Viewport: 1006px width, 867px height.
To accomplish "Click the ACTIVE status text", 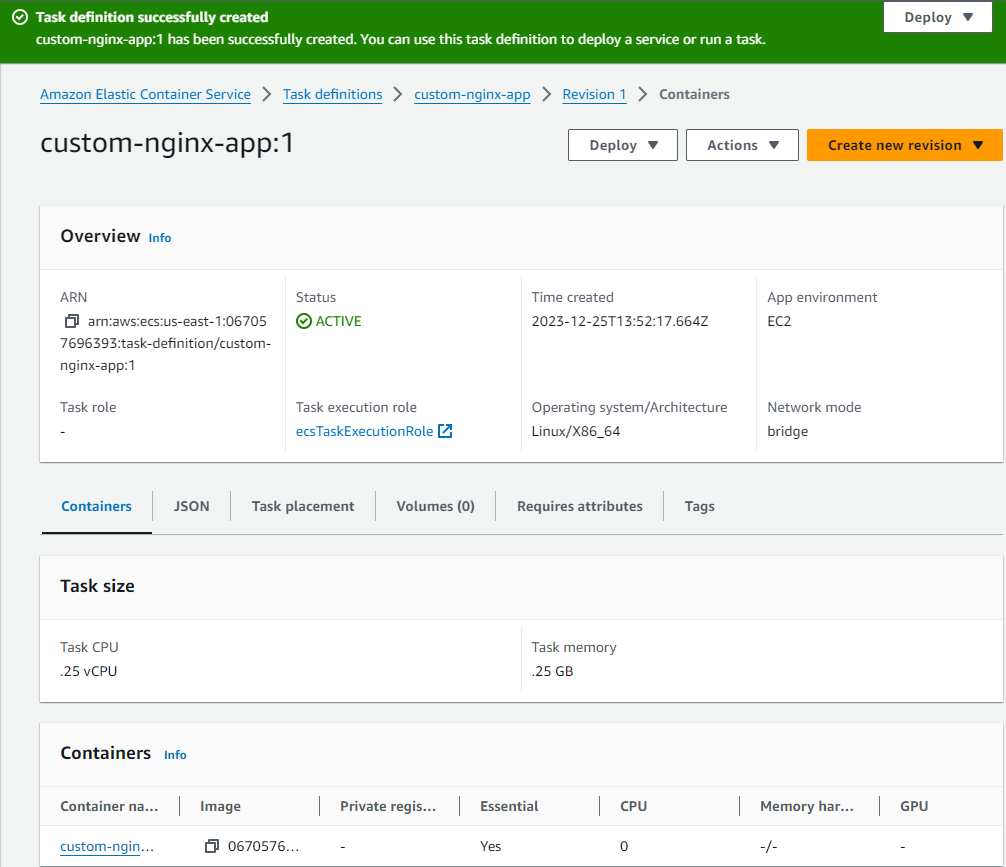I will click(339, 321).
